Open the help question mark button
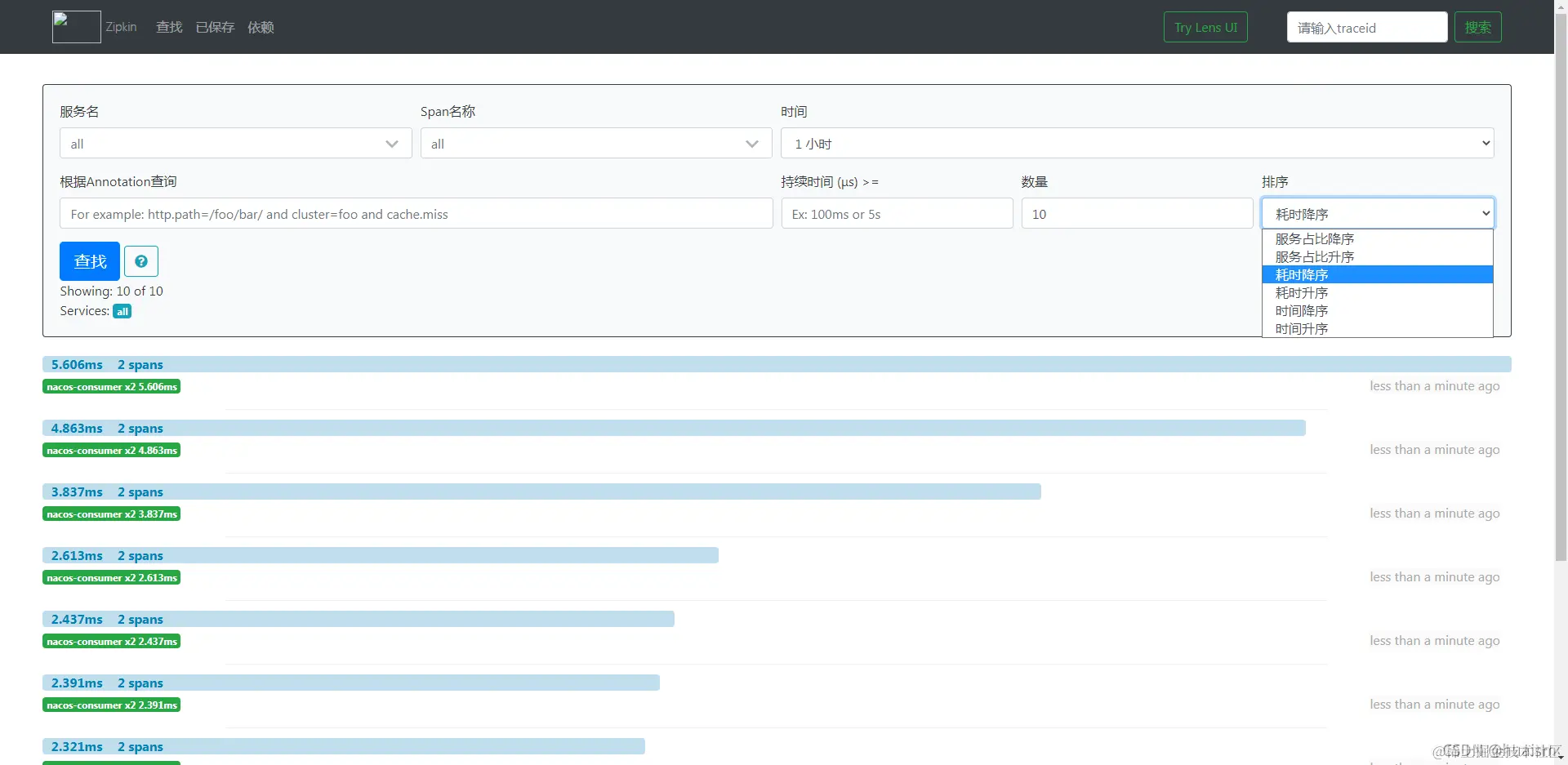 [x=141, y=261]
